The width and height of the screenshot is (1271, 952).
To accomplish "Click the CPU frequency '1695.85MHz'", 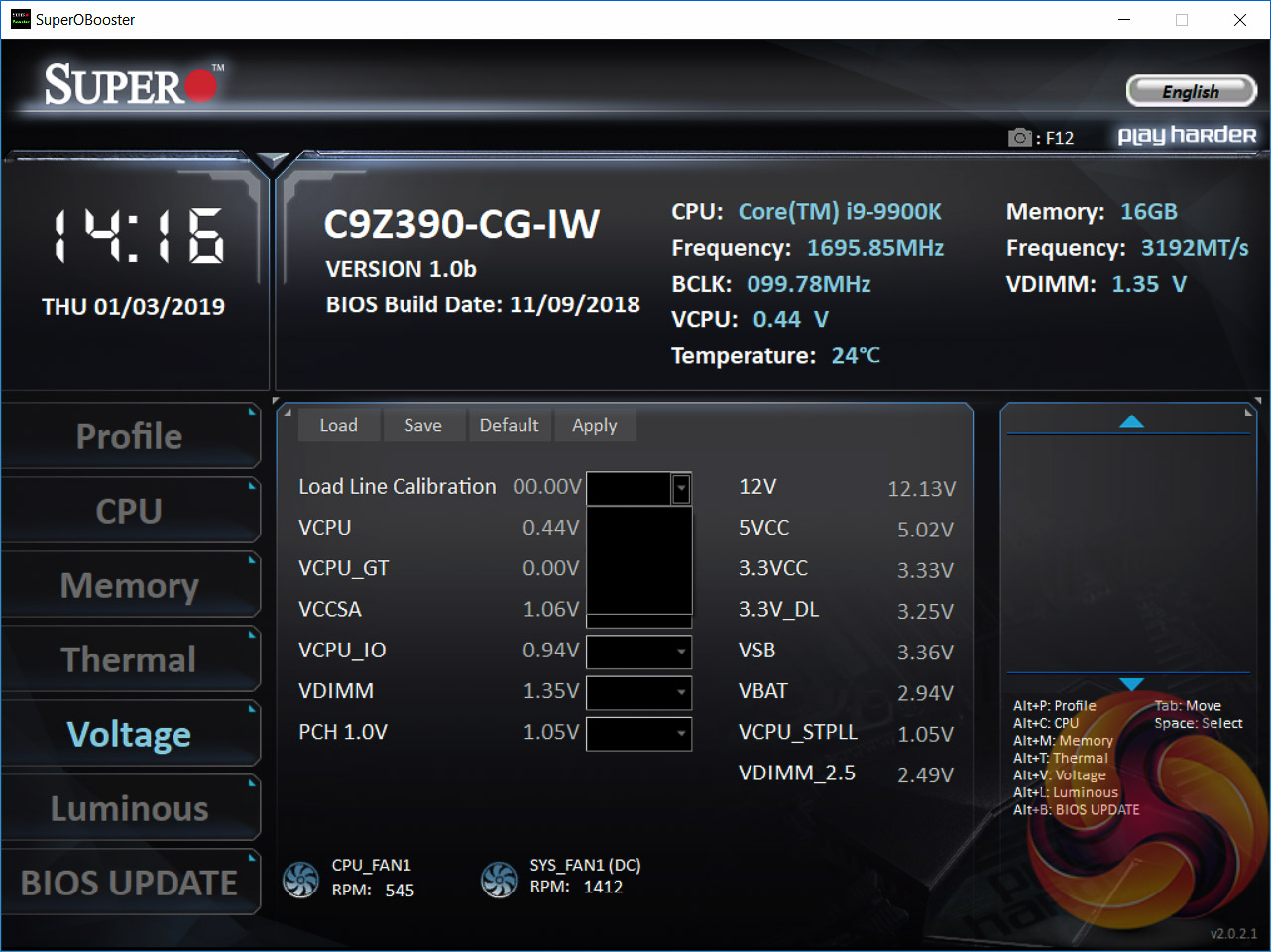I will coord(875,248).
